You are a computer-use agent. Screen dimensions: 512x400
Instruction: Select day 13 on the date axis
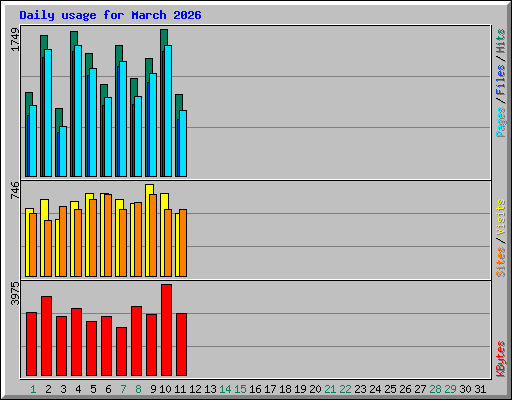tap(210, 389)
